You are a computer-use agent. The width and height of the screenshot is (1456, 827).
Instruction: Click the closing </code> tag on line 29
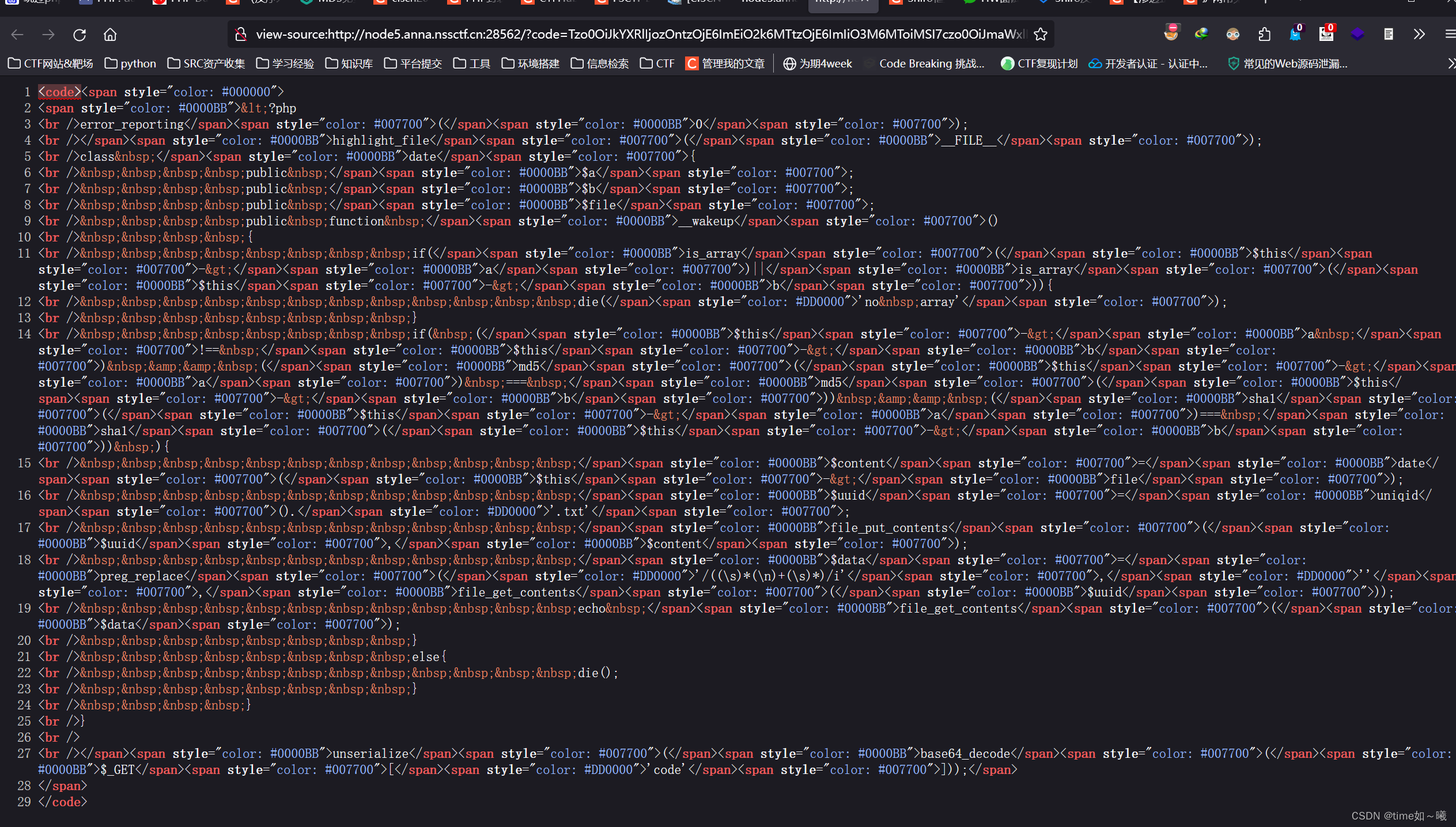click(62, 802)
